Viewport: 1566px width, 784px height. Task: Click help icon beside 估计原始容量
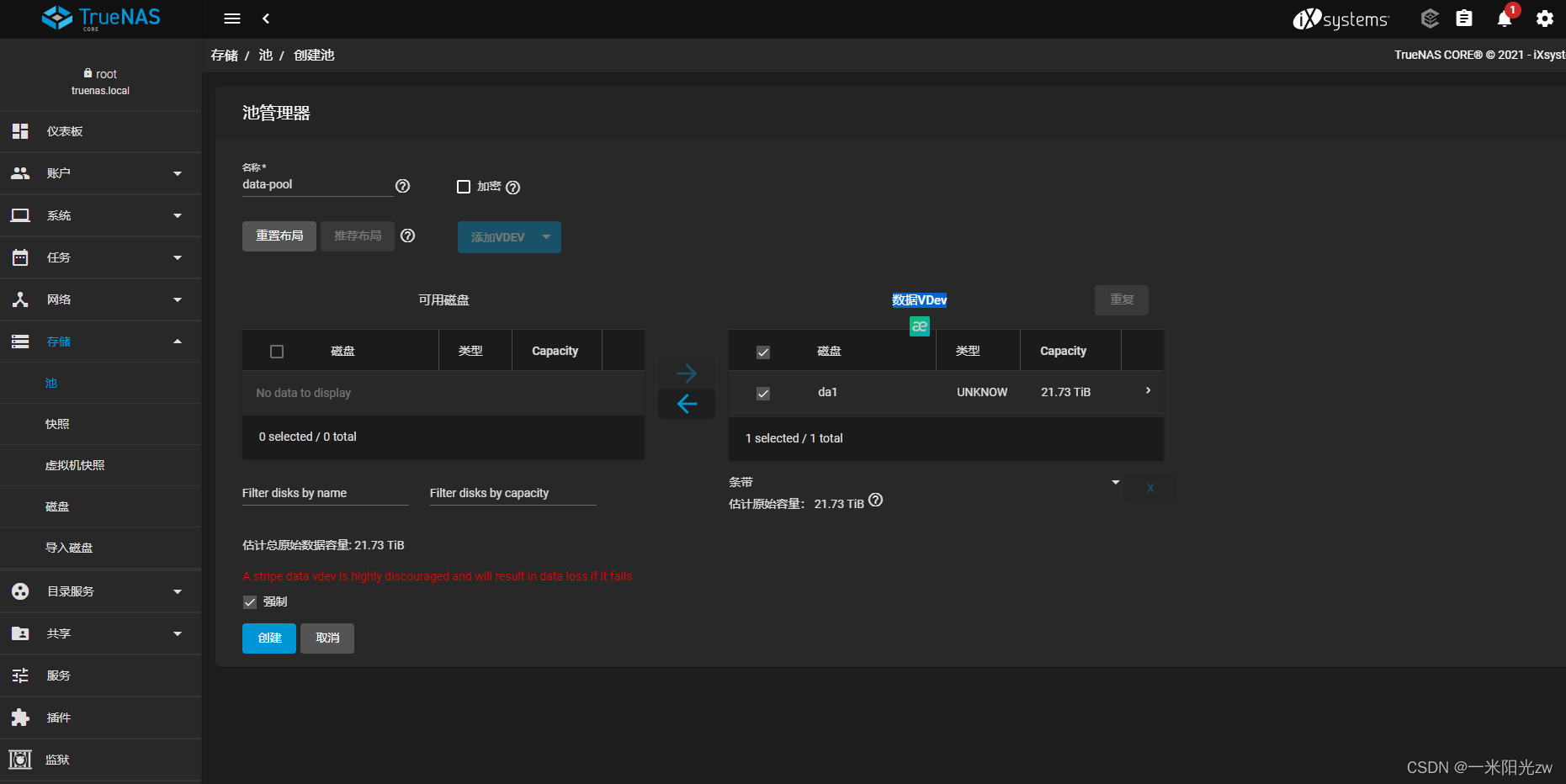(x=876, y=500)
